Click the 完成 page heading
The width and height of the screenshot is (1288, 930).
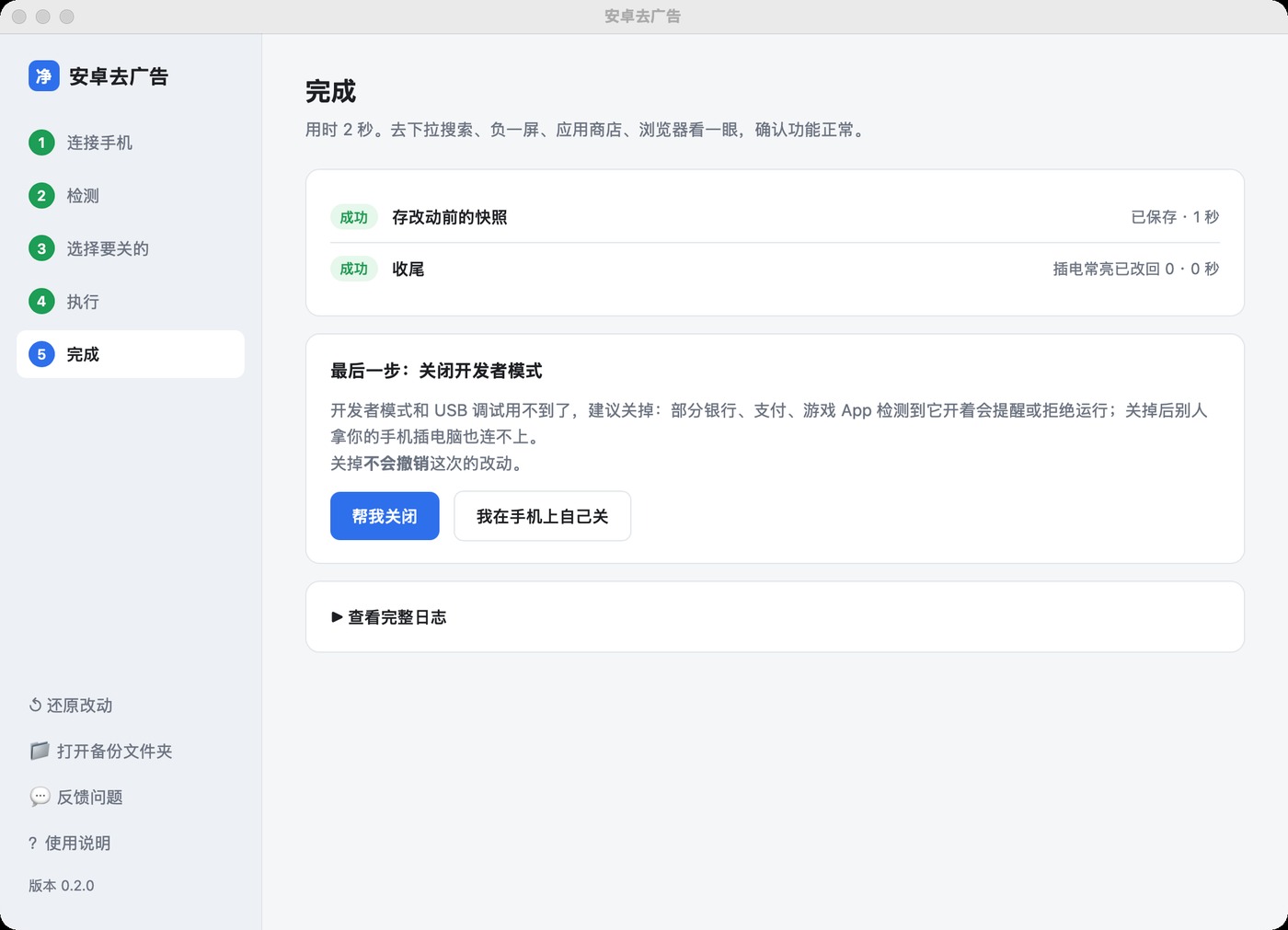click(x=330, y=92)
